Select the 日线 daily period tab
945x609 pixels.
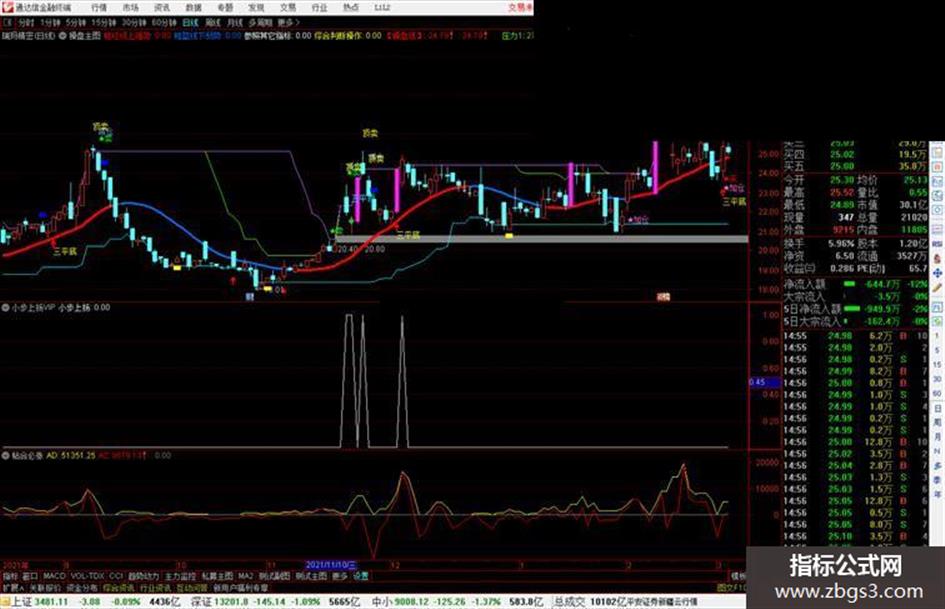190,22
